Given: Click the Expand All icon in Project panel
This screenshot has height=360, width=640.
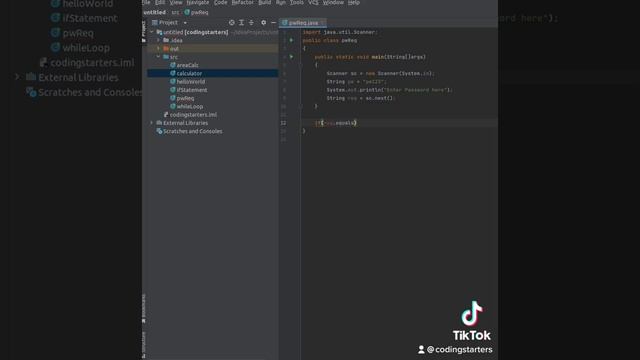Looking at the screenshot, I should pos(241,23).
